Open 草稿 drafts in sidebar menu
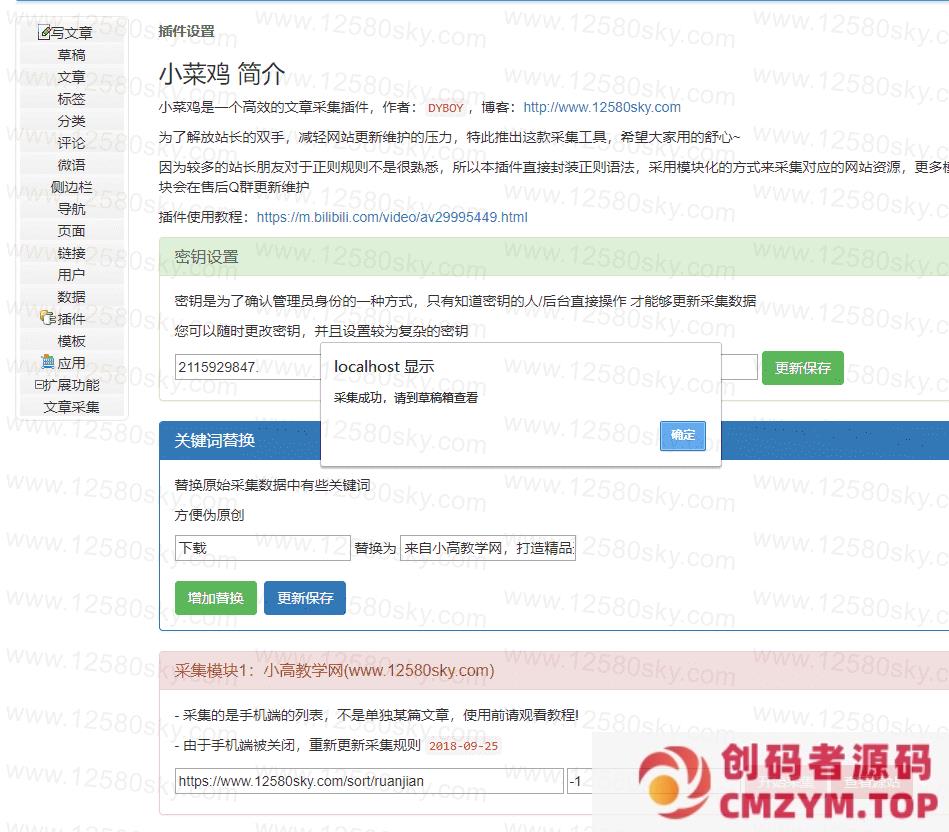This screenshot has width=949, height=832. click(x=71, y=55)
